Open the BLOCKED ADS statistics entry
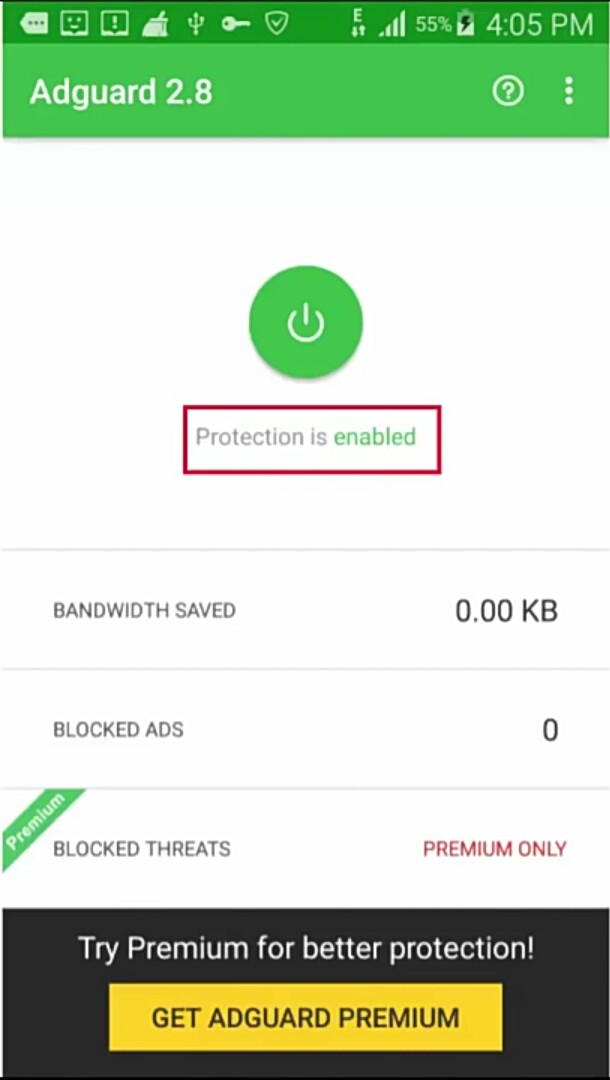Screen dimensions: 610x1080 coord(305,730)
